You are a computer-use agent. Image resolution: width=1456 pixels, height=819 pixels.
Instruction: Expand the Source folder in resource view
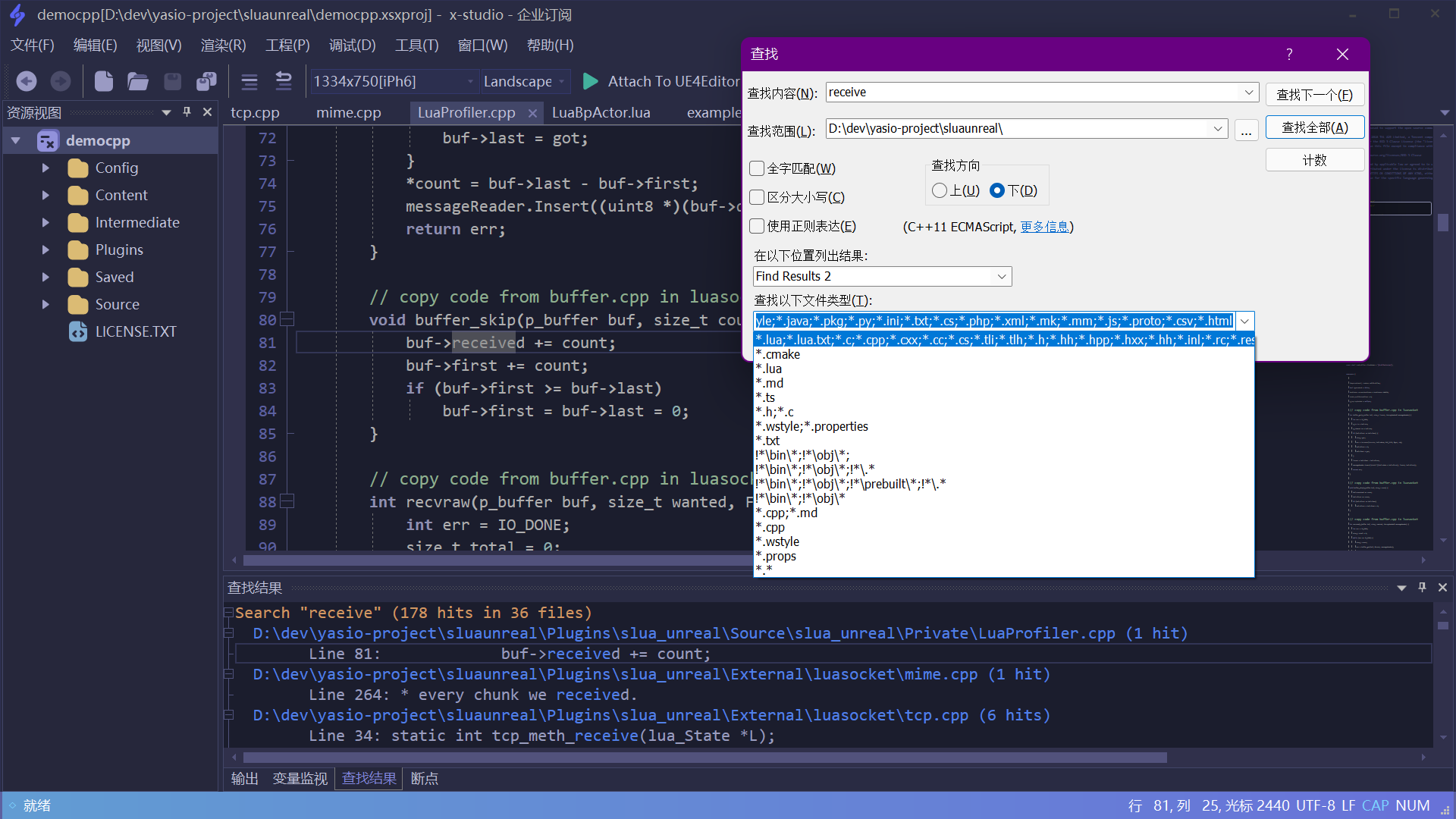click(45, 304)
